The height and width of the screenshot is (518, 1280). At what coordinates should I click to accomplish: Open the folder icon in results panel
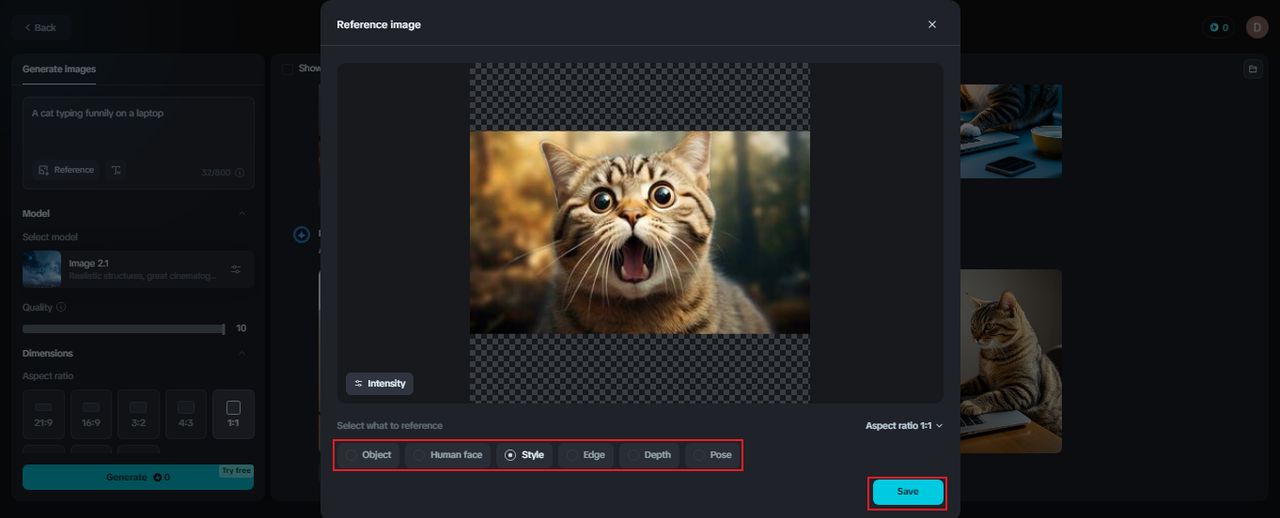coord(1252,69)
